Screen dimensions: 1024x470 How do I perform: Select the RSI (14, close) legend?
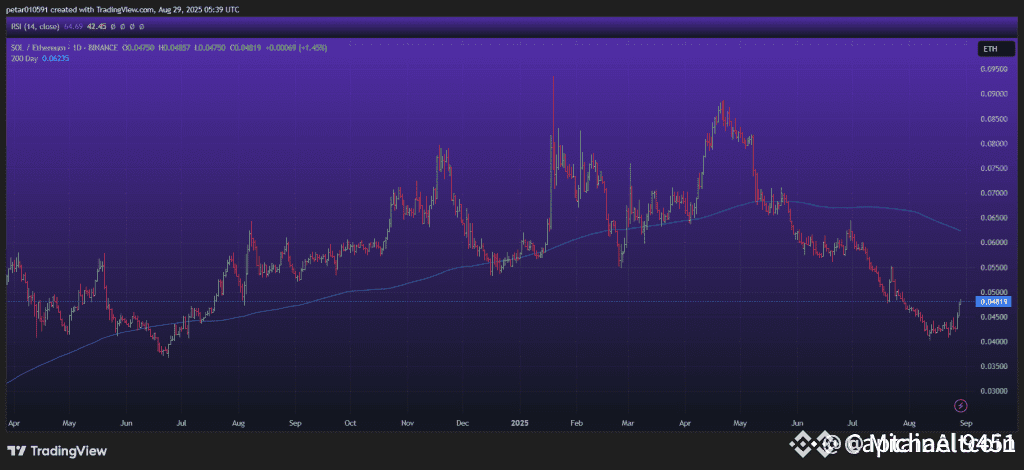33,27
